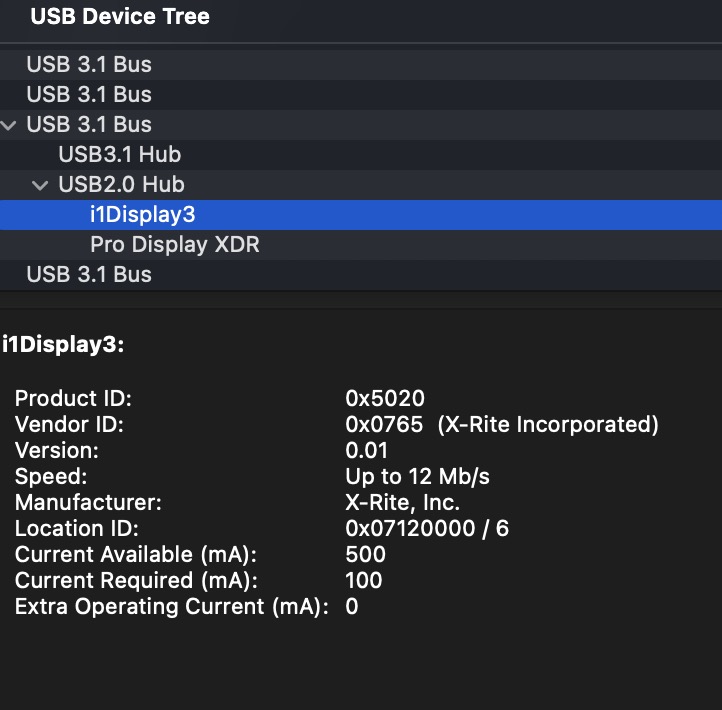Viewport: 722px width, 710px height.
Task: Click the current required value 100
Action: (364, 580)
